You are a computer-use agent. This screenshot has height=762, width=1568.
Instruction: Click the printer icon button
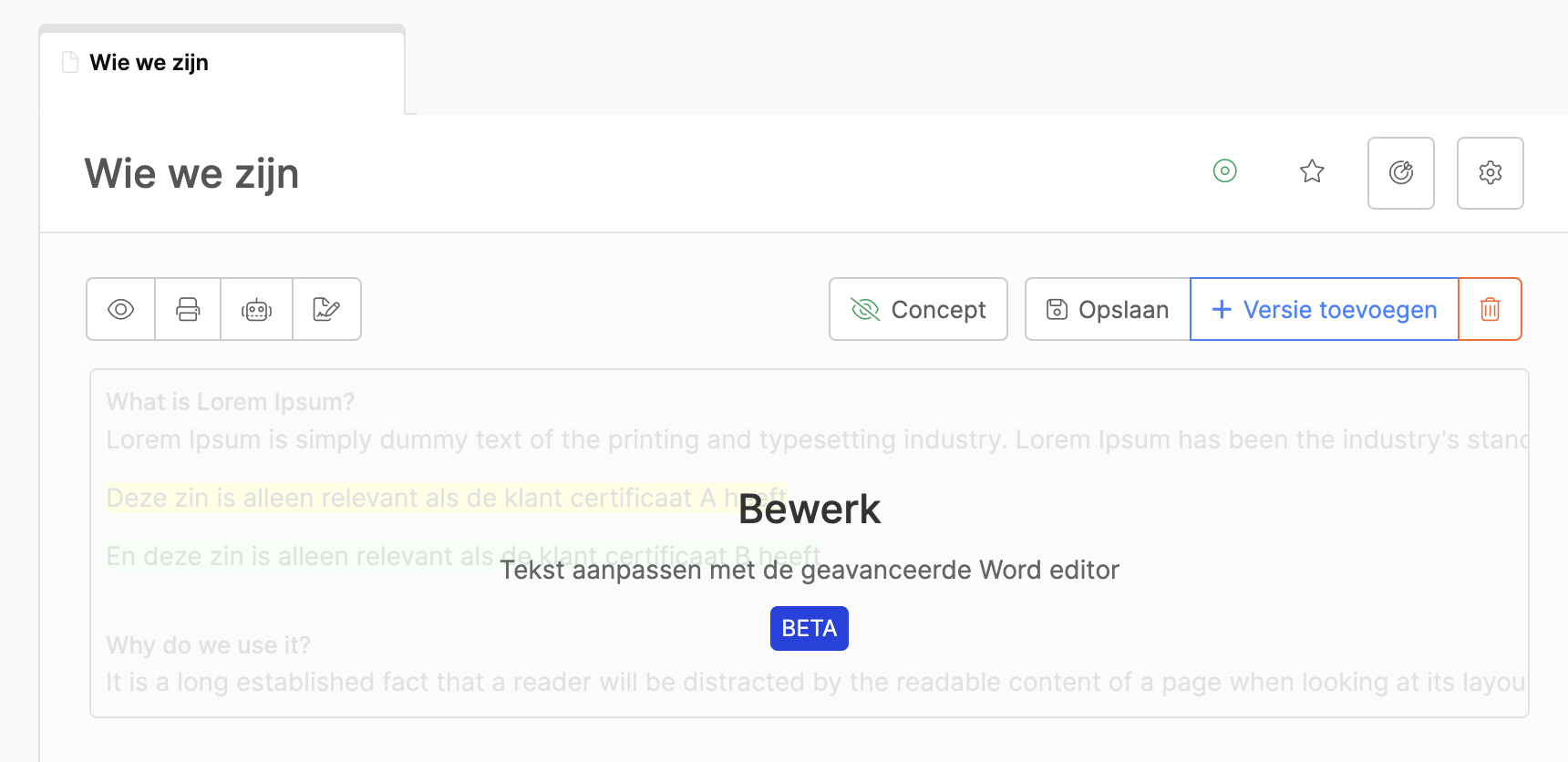pyautogui.click(x=188, y=309)
